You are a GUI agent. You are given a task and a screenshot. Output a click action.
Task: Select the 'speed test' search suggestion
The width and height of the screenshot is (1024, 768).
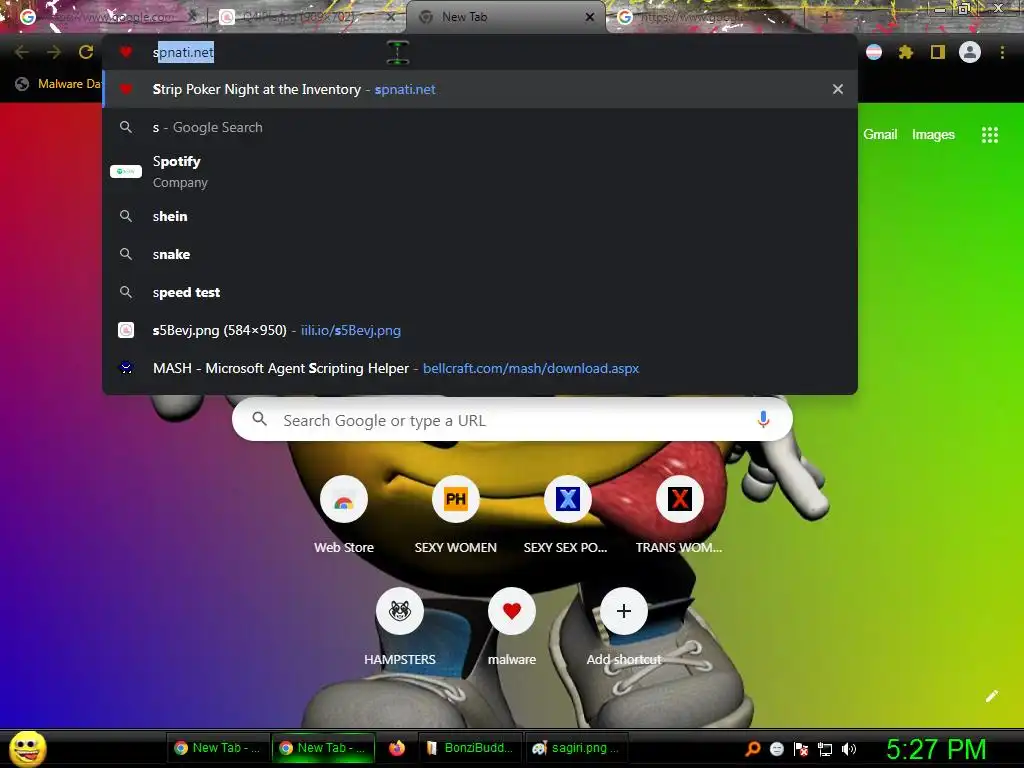pyautogui.click(x=480, y=292)
